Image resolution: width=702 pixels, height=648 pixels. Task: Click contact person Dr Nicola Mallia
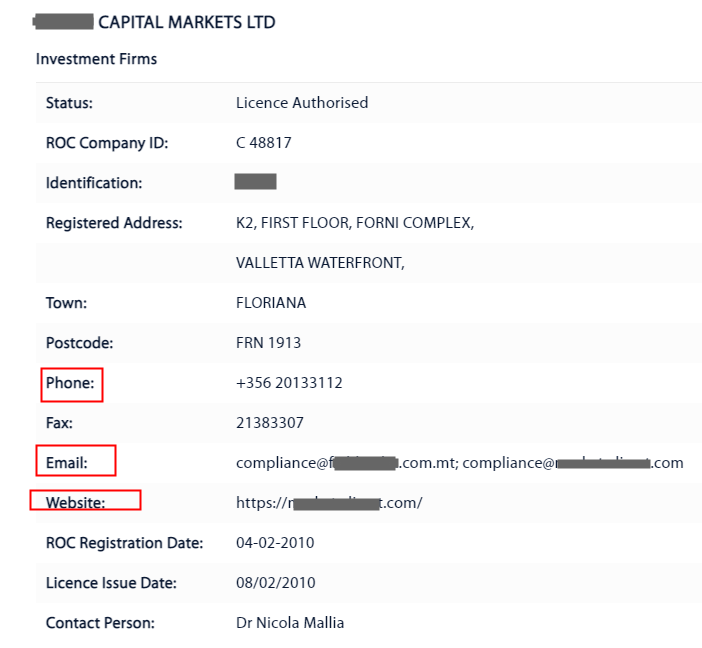tap(290, 623)
